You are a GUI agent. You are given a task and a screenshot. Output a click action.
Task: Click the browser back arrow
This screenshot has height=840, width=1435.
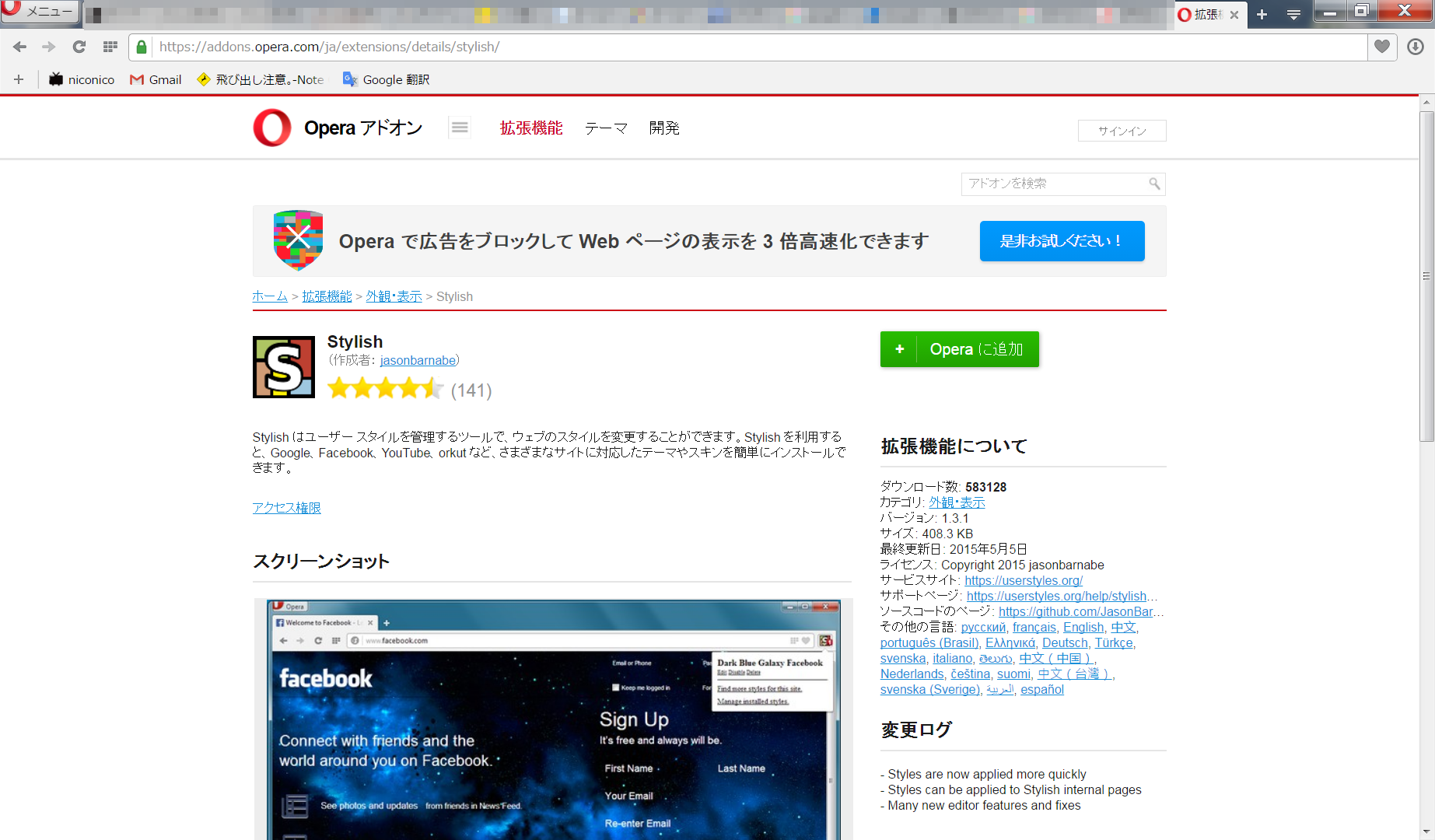(x=20, y=47)
